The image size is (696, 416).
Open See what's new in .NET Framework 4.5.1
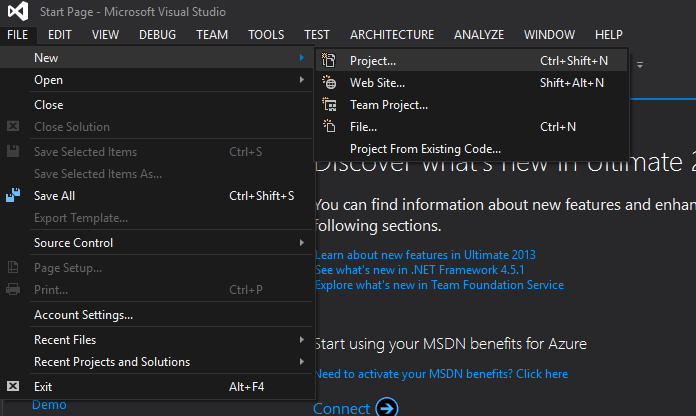[420, 270]
